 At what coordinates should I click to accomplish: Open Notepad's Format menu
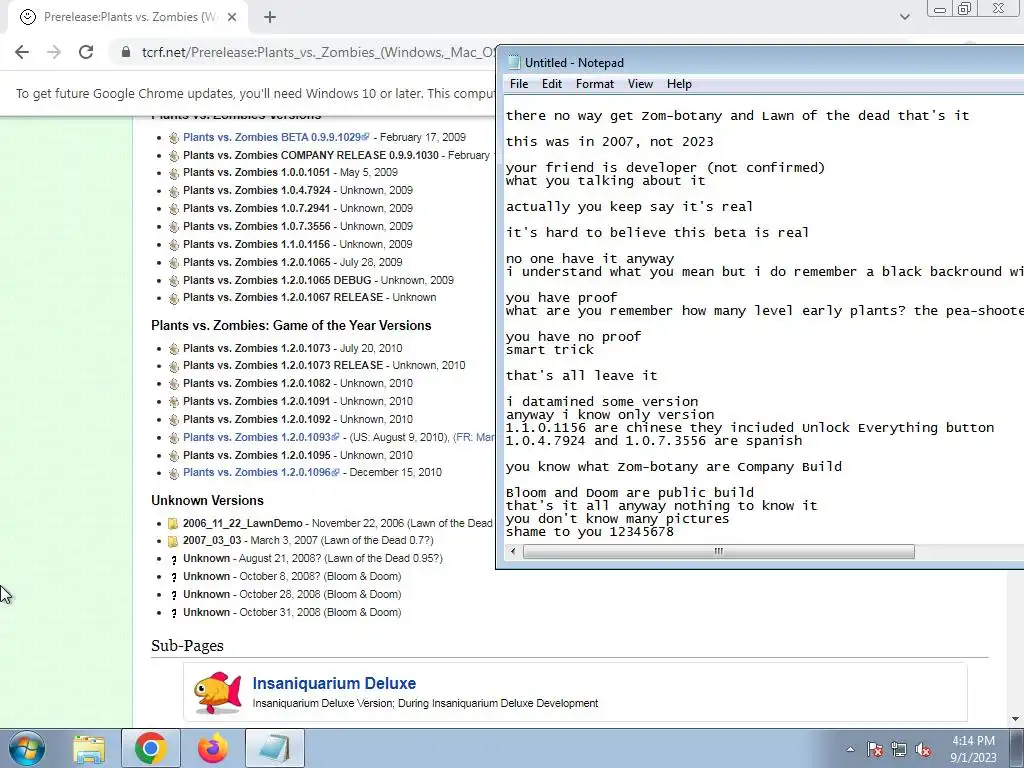pos(594,84)
